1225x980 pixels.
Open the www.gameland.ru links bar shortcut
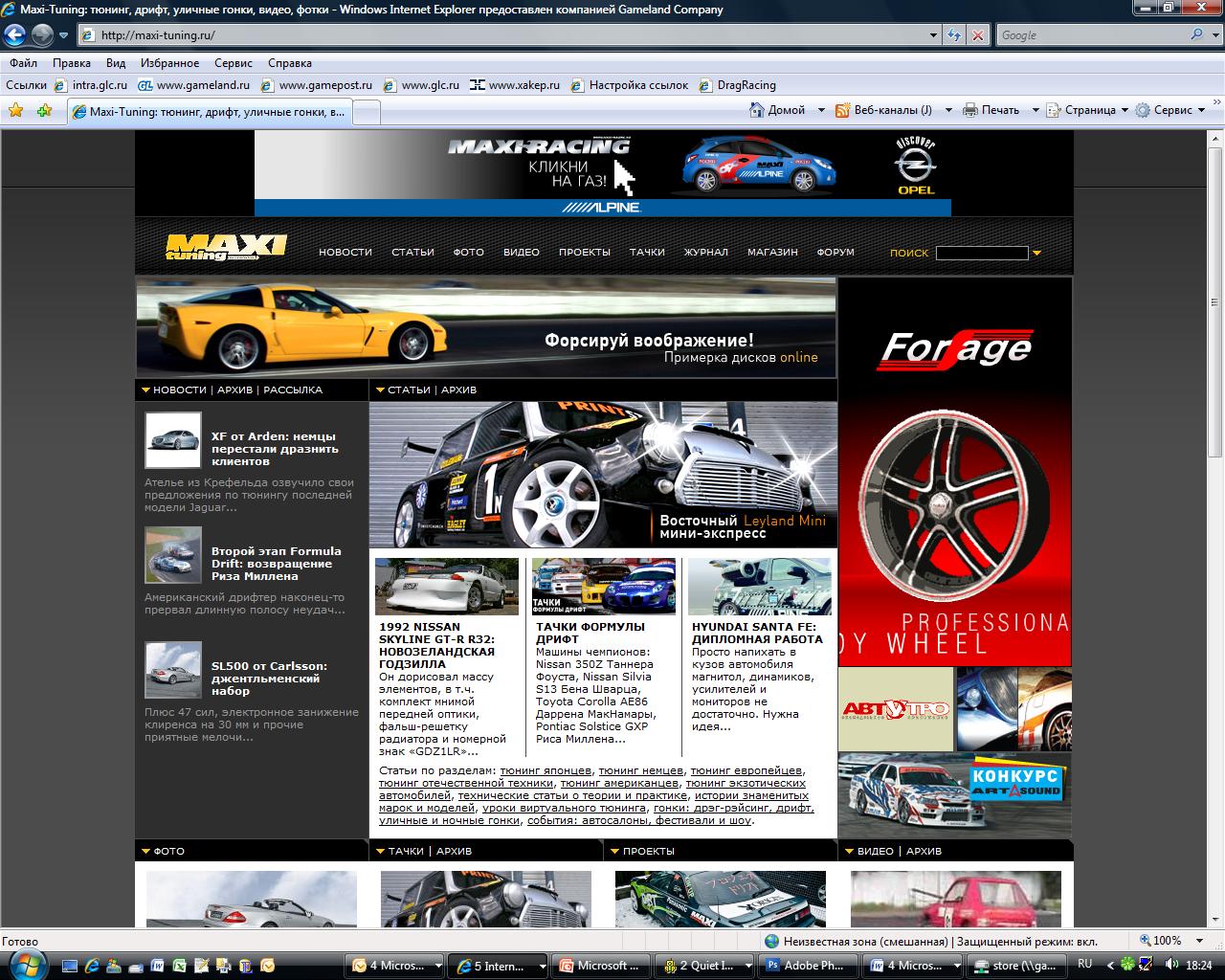click(x=193, y=85)
